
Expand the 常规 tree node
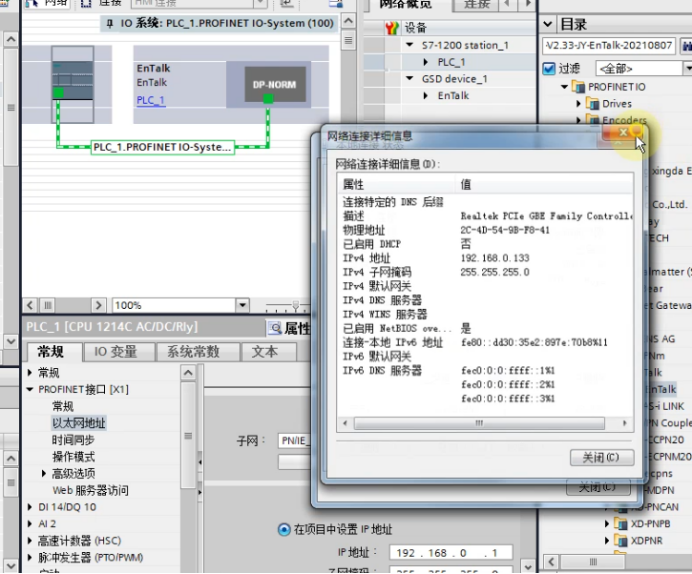point(30,373)
